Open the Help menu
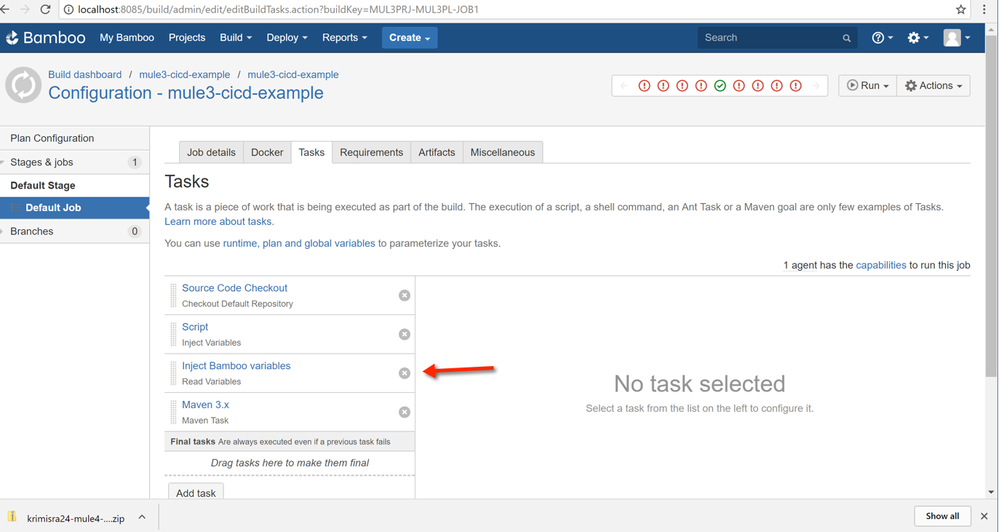Viewport: 999px width, 532px height. coord(882,38)
